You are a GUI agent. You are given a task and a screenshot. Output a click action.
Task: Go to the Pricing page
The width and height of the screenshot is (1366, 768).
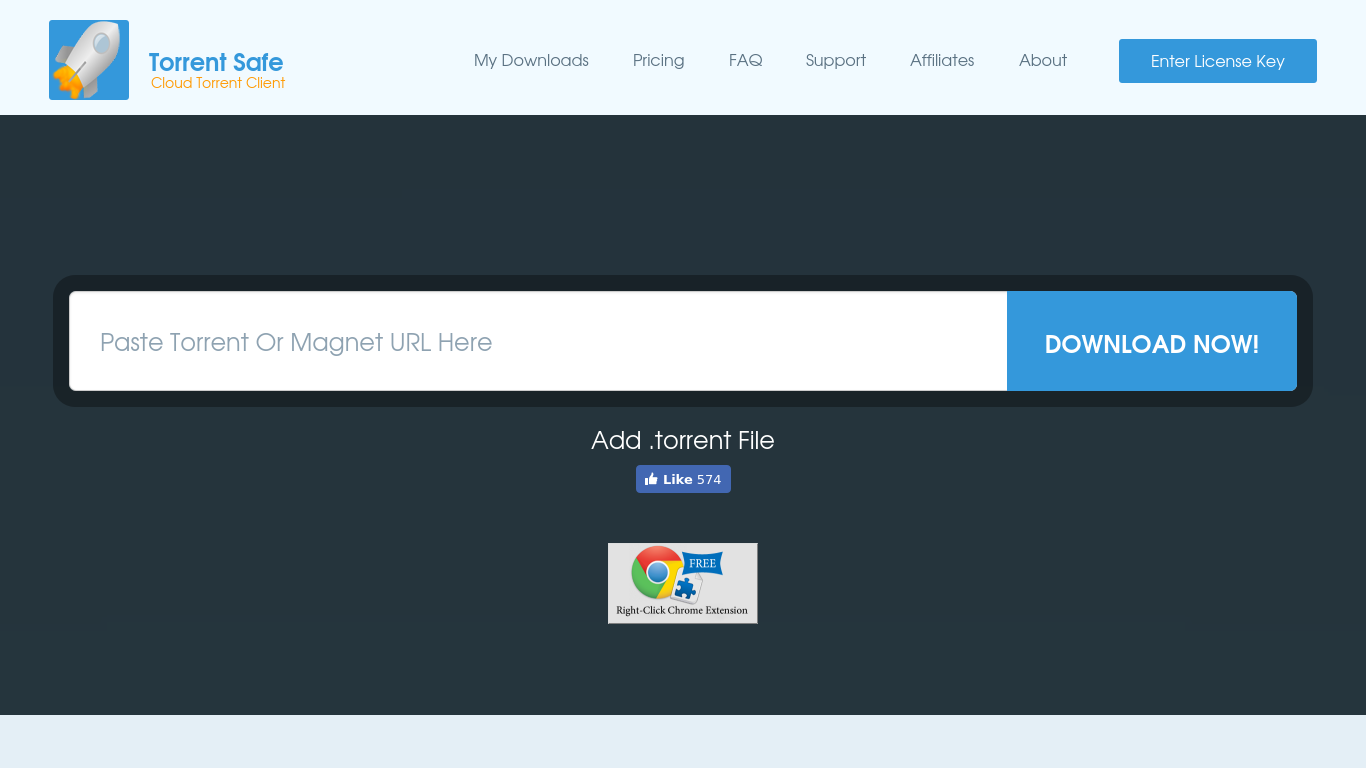pos(659,60)
